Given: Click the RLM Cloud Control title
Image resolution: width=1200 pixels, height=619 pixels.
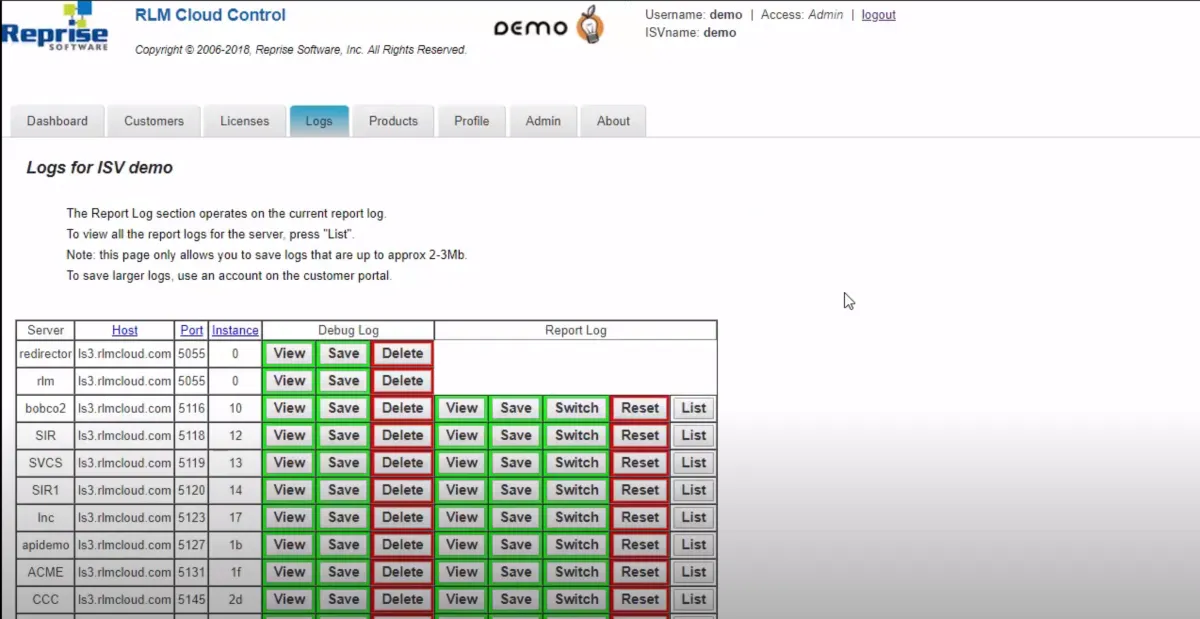Looking at the screenshot, I should pos(210,15).
